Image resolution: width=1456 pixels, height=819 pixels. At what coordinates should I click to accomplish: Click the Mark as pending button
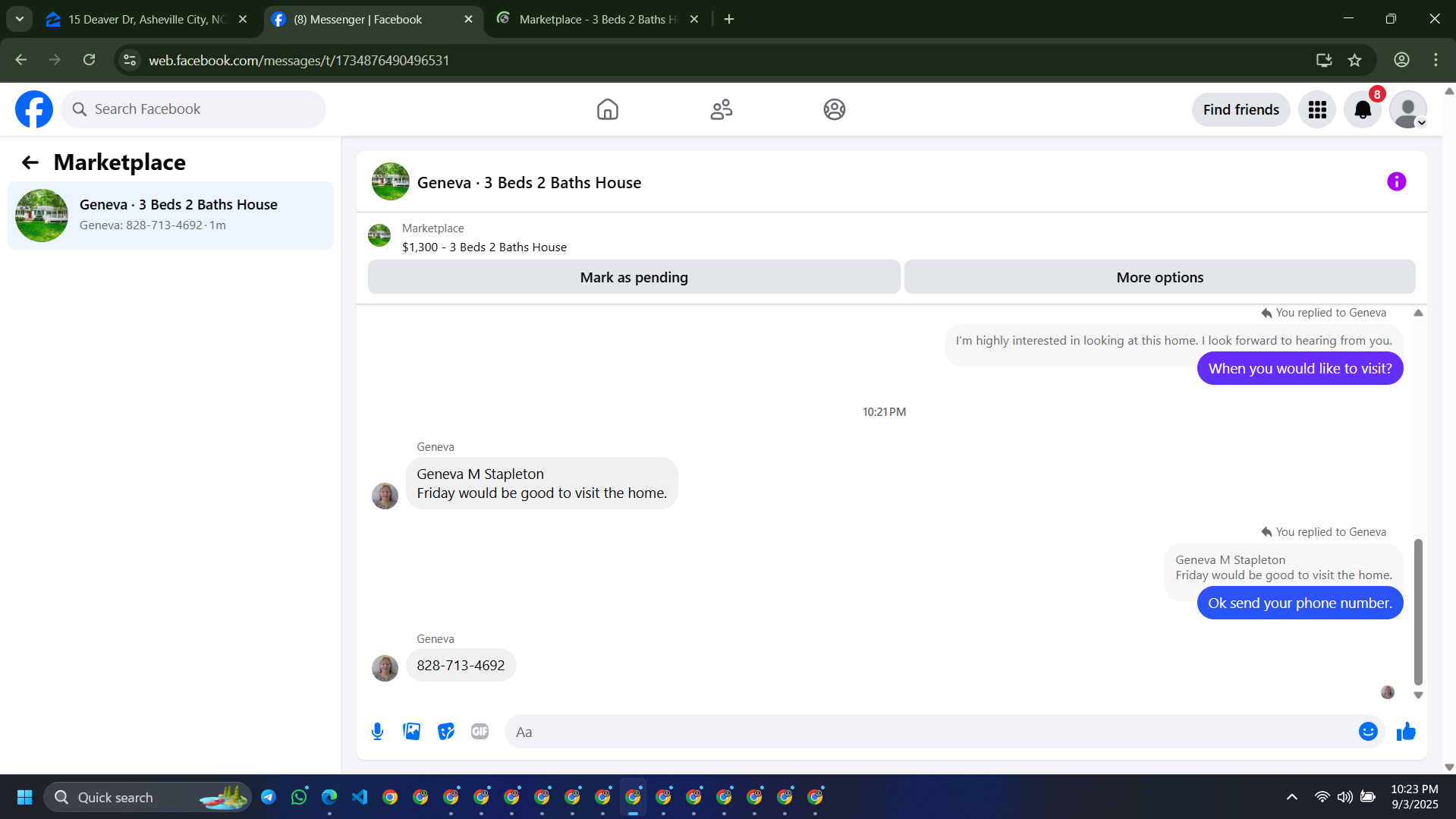pos(634,277)
